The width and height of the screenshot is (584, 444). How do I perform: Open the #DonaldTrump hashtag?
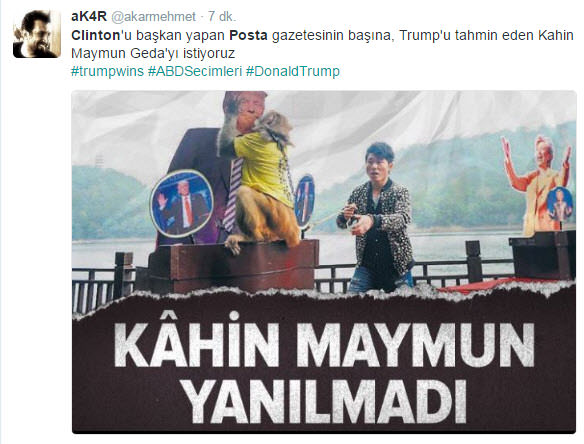pyautogui.click(x=293, y=71)
